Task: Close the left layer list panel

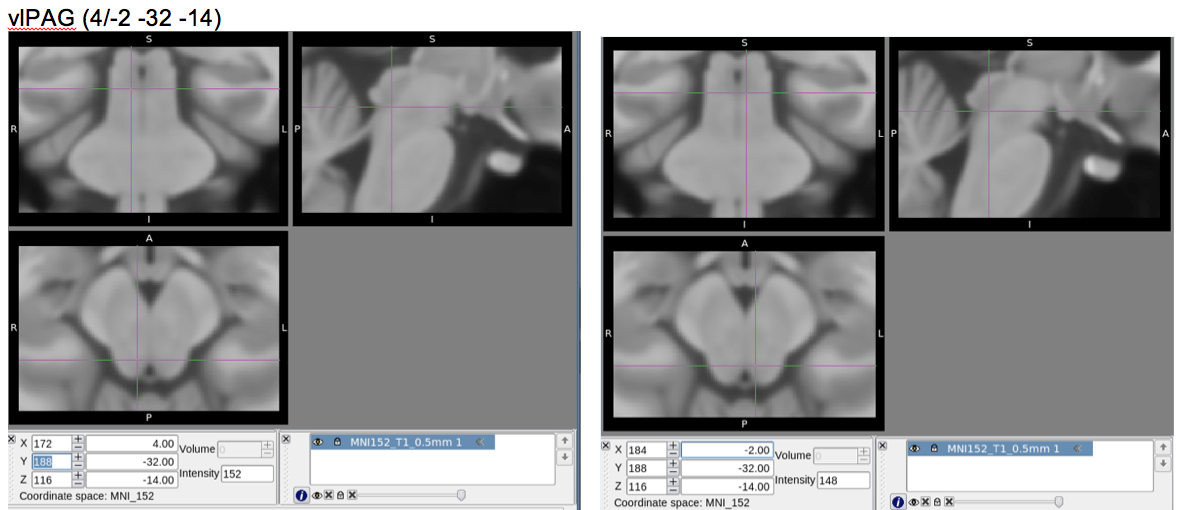Action: coord(286,439)
